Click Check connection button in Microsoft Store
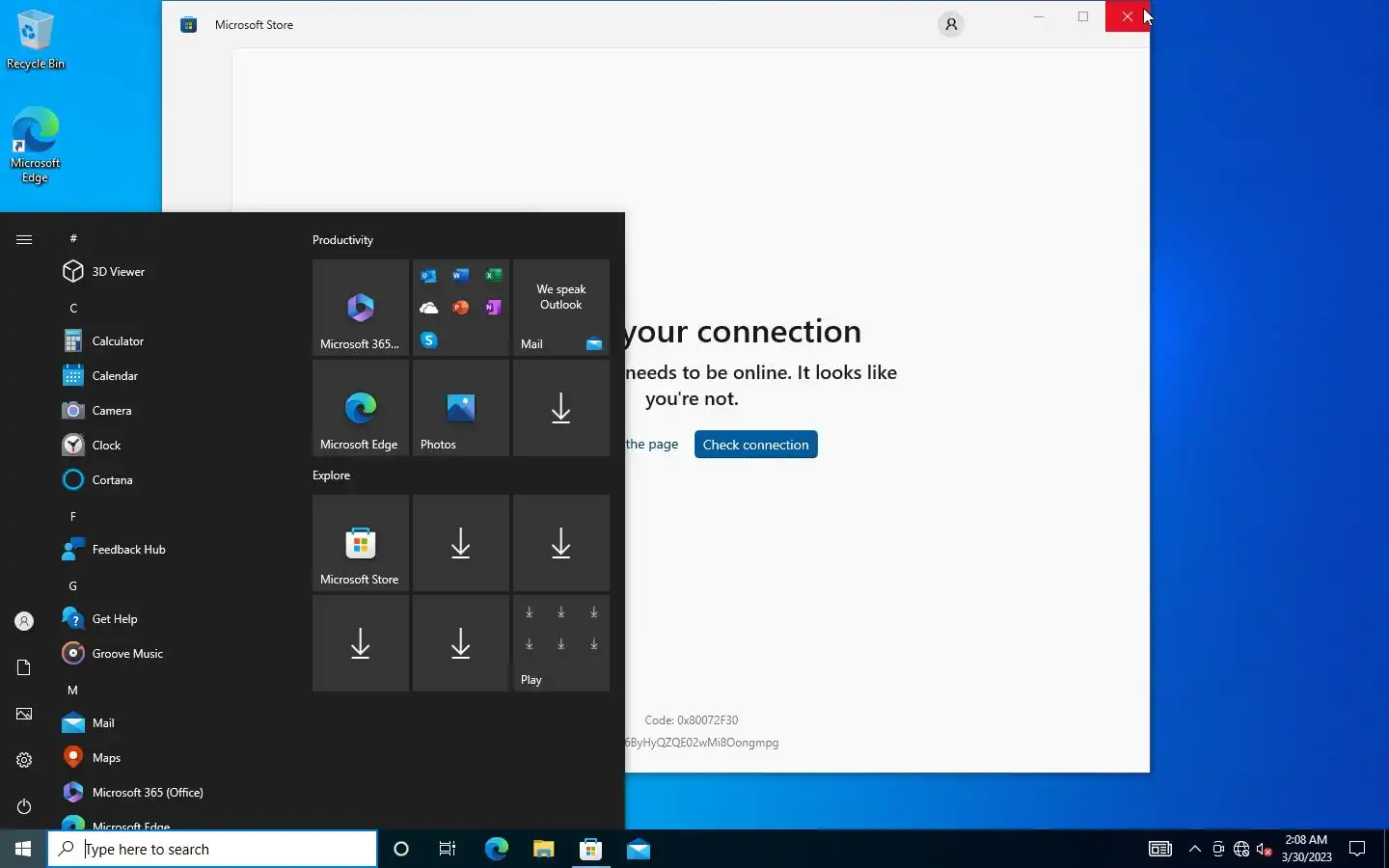The width and height of the screenshot is (1389, 868). [x=756, y=445]
